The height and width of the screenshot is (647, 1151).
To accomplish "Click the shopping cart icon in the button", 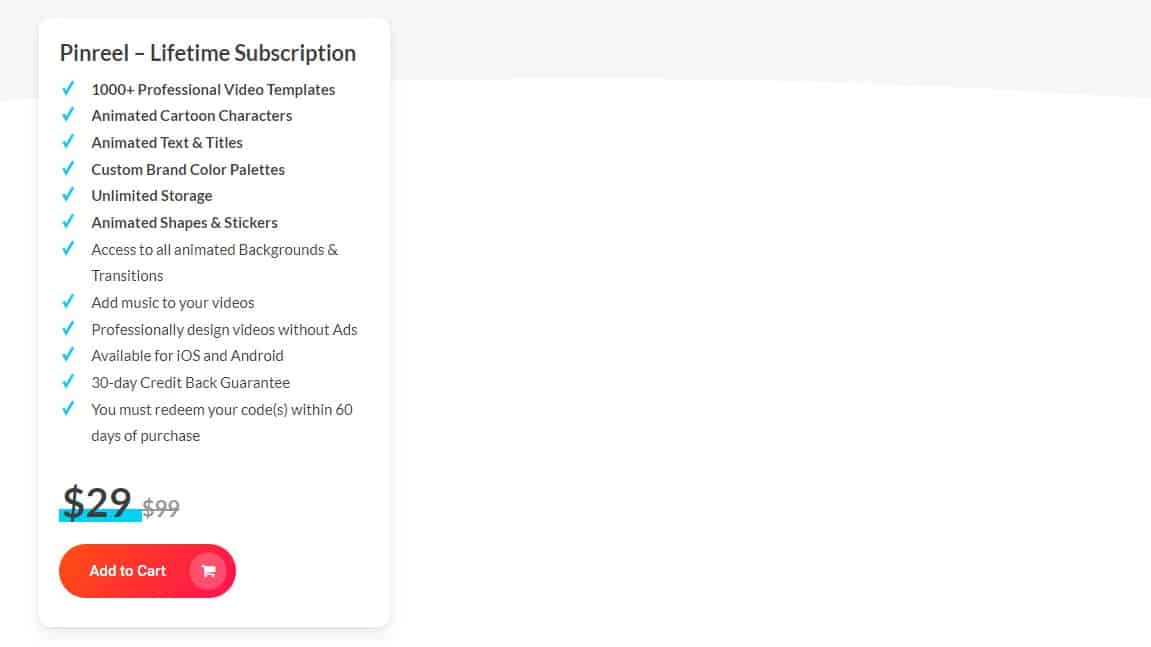I will [x=208, y=571].
